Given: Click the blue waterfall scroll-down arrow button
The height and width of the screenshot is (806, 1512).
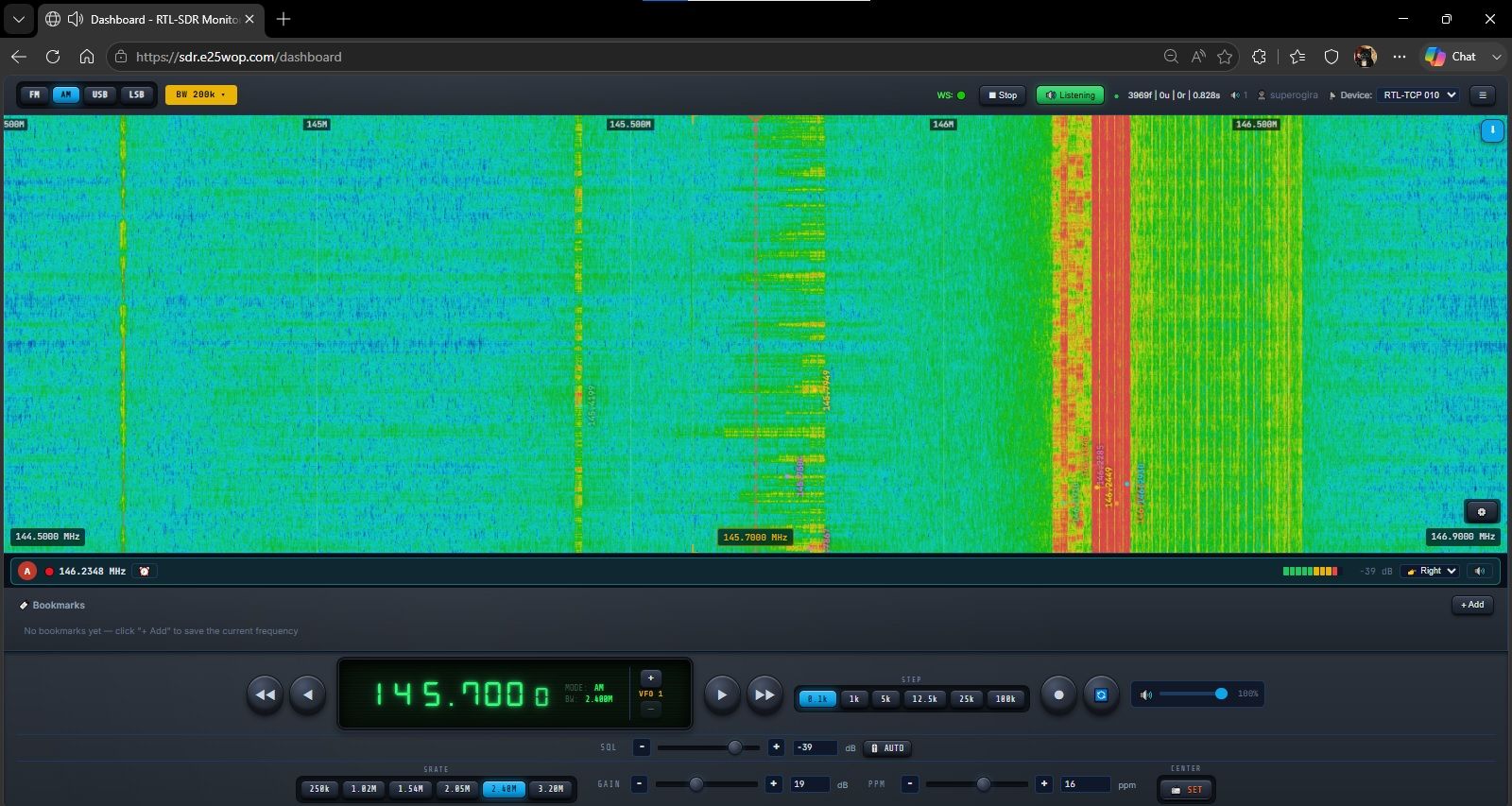Looking at the screenshot, I should coord(1492,130).
